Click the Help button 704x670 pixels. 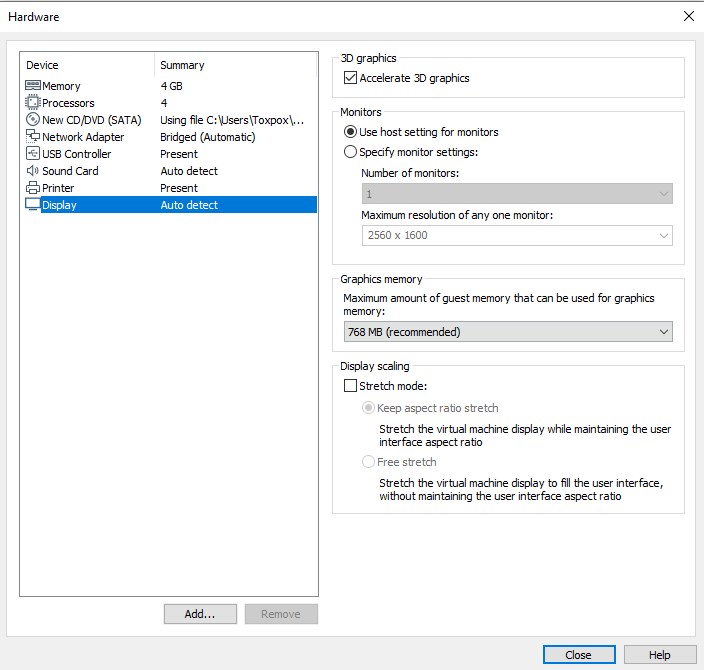pos(659,655)
